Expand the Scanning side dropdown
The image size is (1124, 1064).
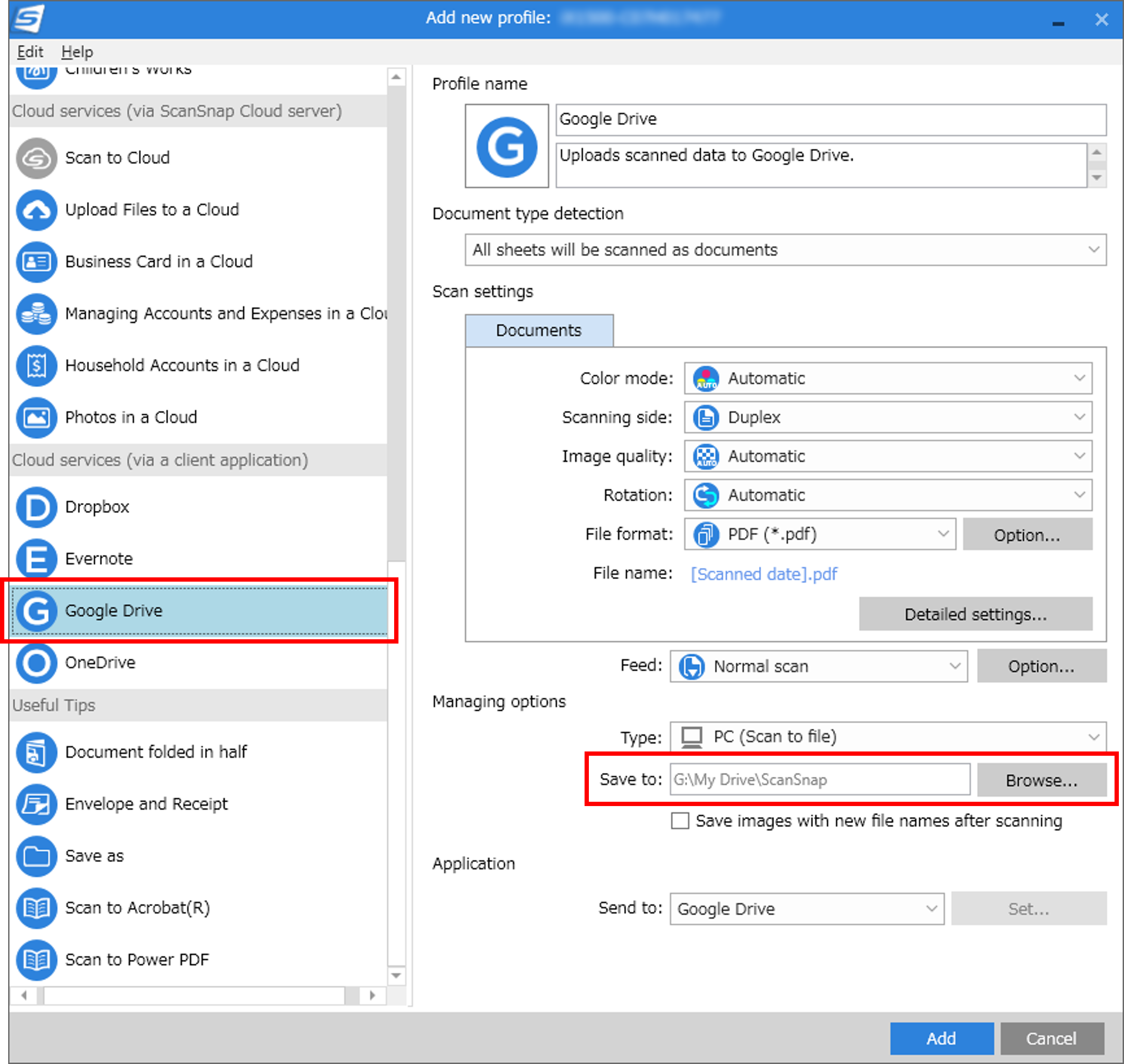tap(888, 418)
